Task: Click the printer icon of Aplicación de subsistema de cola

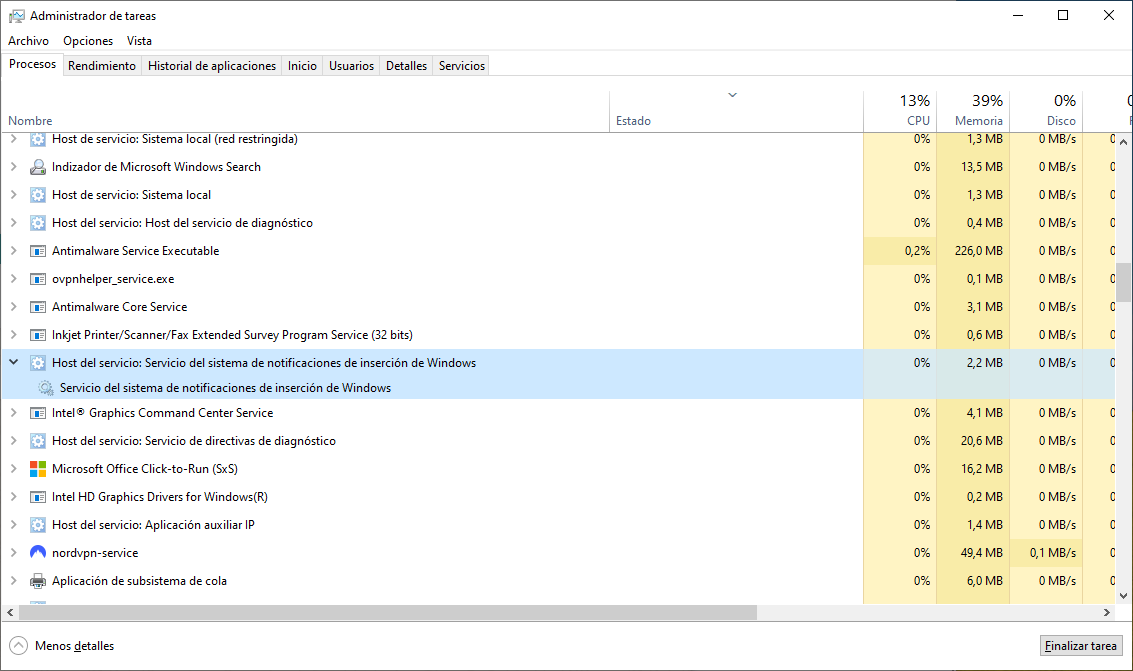Action: 38,581
